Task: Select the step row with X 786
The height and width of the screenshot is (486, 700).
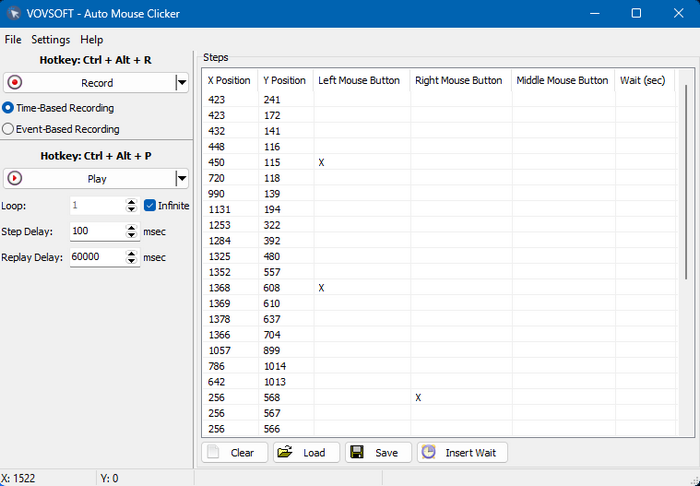Action: pyautogui.click(x=439, y=366)
